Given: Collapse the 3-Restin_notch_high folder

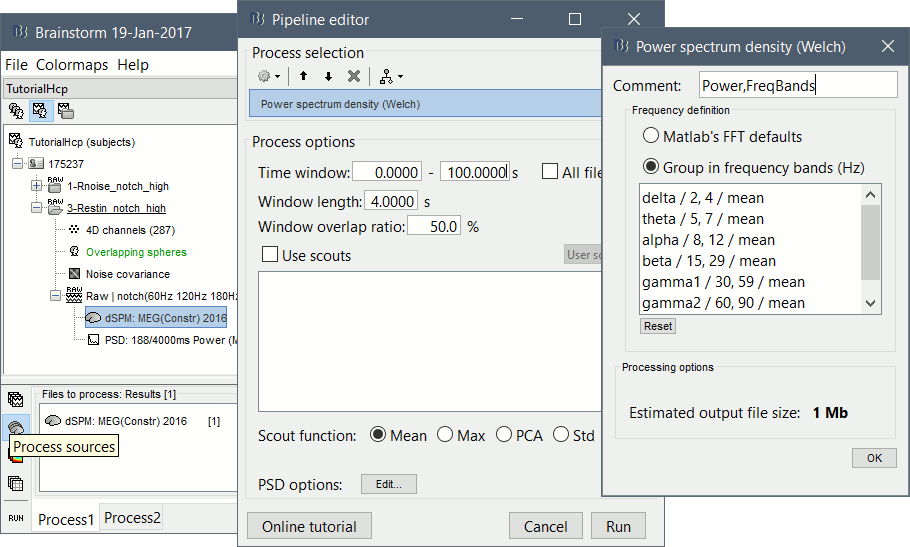Looking at the screenshot, I should click(x=37, y=208).
